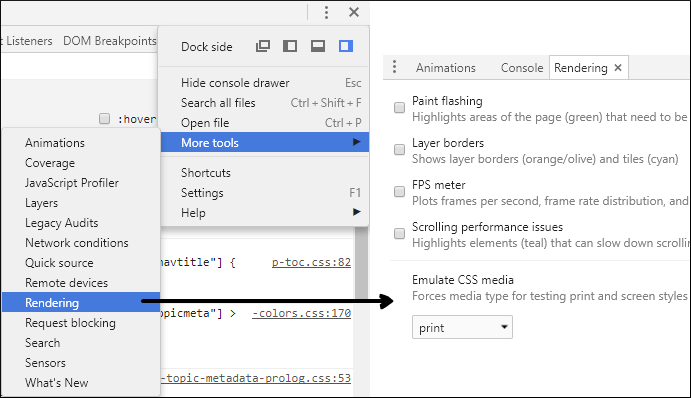Choose dock to bottom icon

tap(318, 46)
